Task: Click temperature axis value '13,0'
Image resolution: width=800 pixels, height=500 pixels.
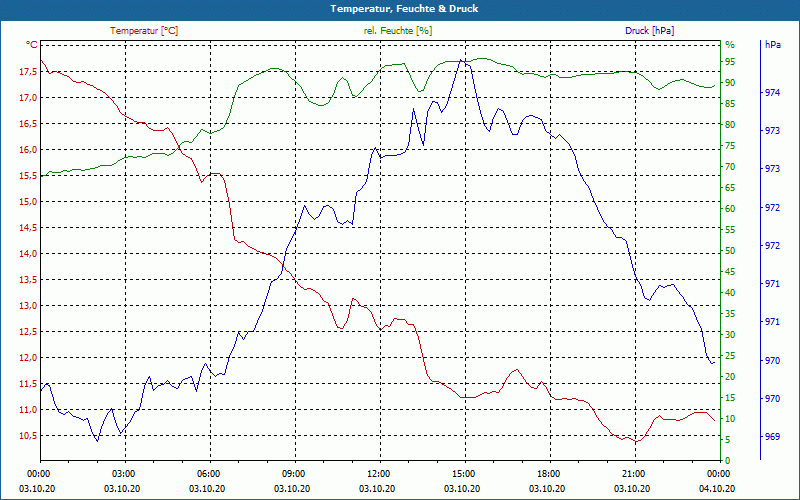Action: tap(28, 306)
